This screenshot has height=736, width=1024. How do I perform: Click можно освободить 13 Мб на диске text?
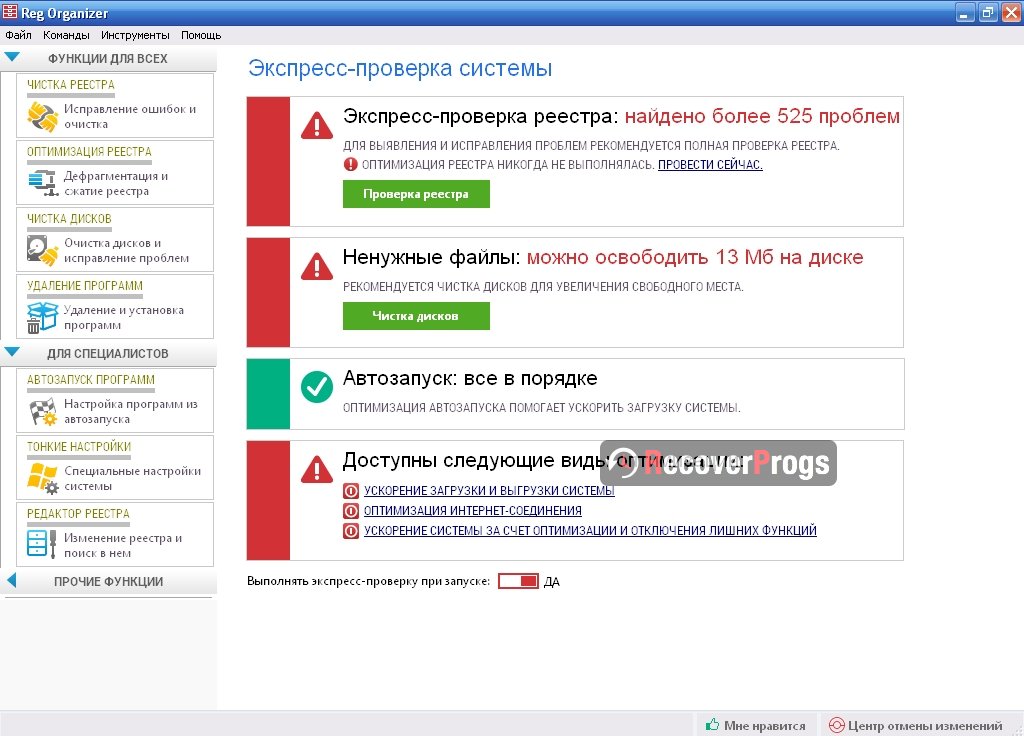tap(695, 257)
